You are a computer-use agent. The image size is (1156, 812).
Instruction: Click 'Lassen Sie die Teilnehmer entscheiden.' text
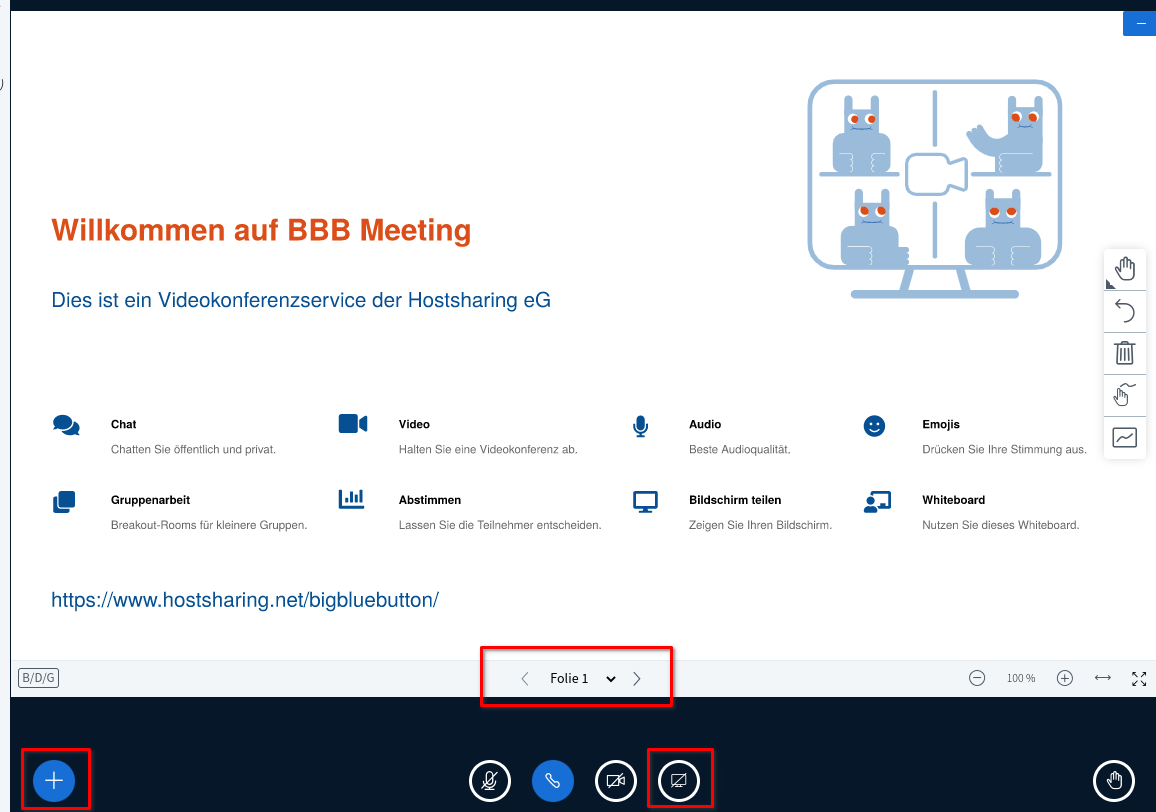point(500,525)
